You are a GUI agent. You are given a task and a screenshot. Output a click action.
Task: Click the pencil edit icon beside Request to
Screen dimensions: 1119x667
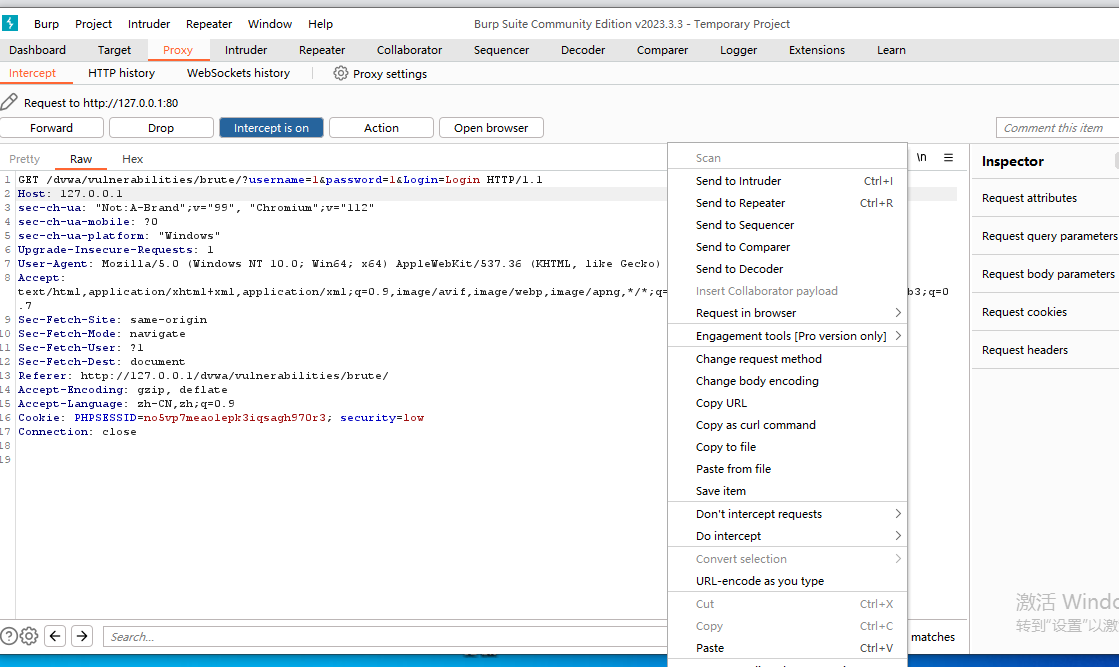[9, 102]
